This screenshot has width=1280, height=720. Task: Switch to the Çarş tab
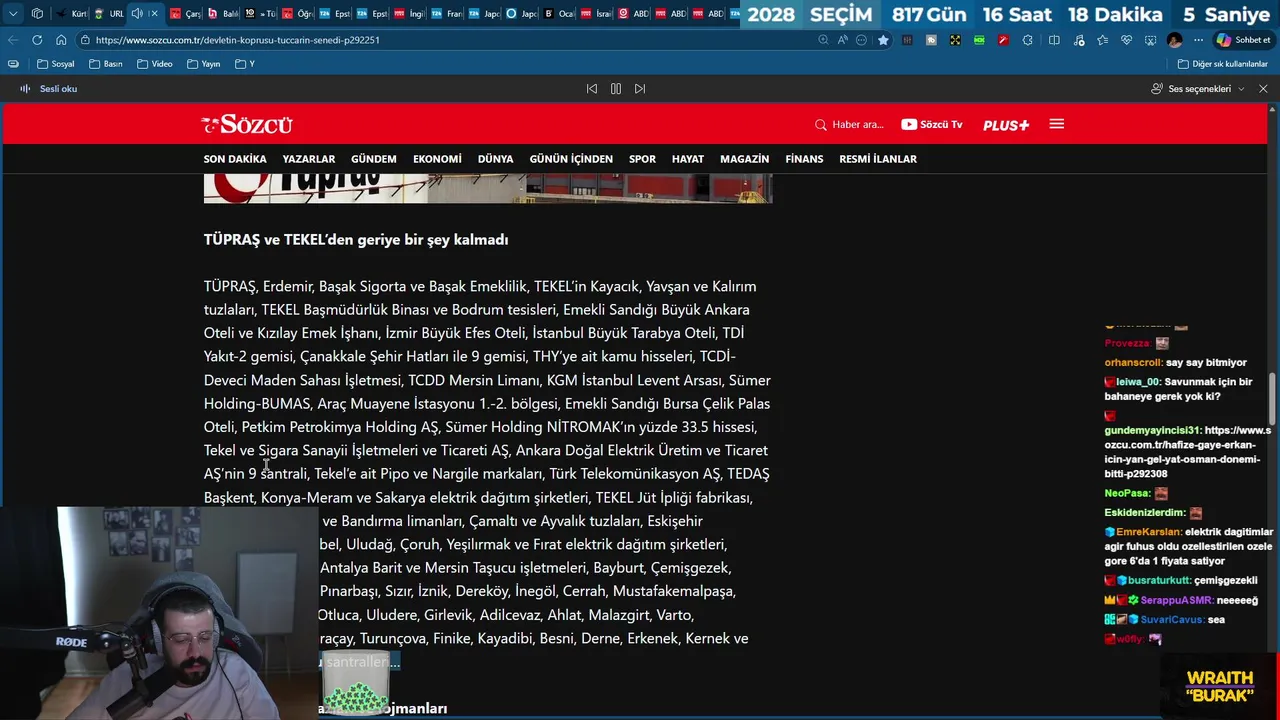[185, 14]
